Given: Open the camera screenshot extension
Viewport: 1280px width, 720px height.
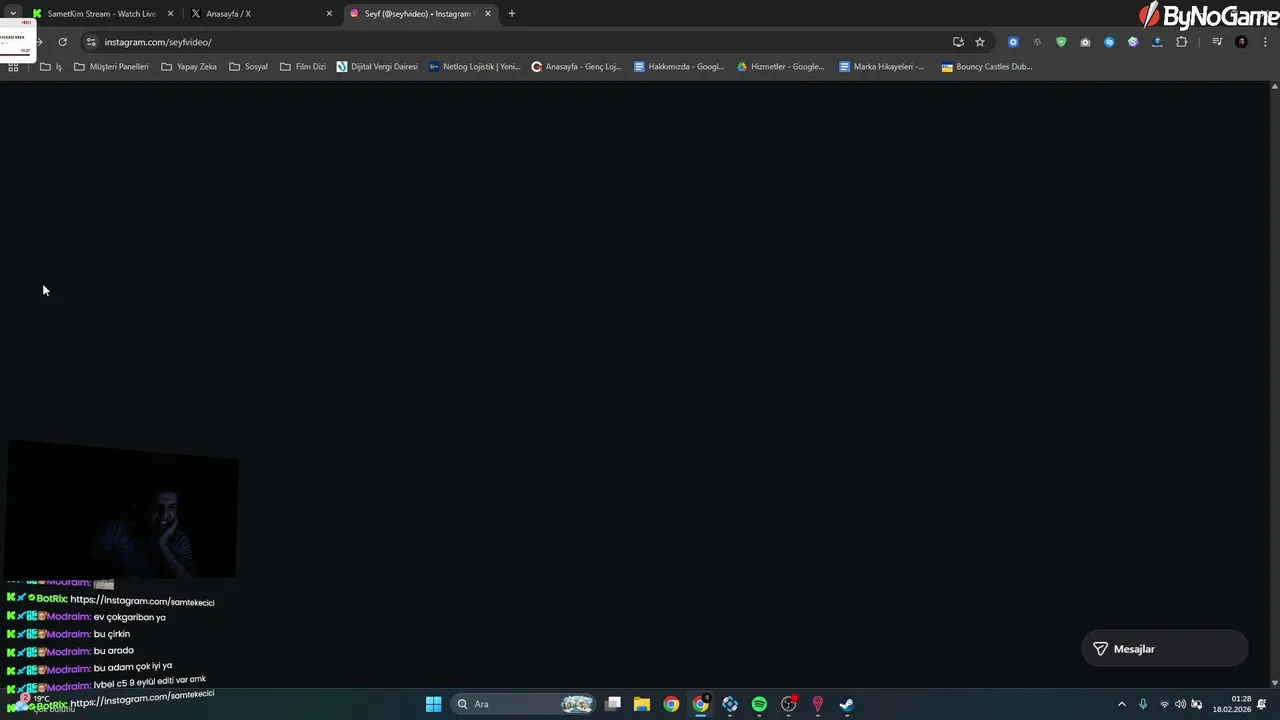Looking at the screenshot, I should tap(1085, 42).
